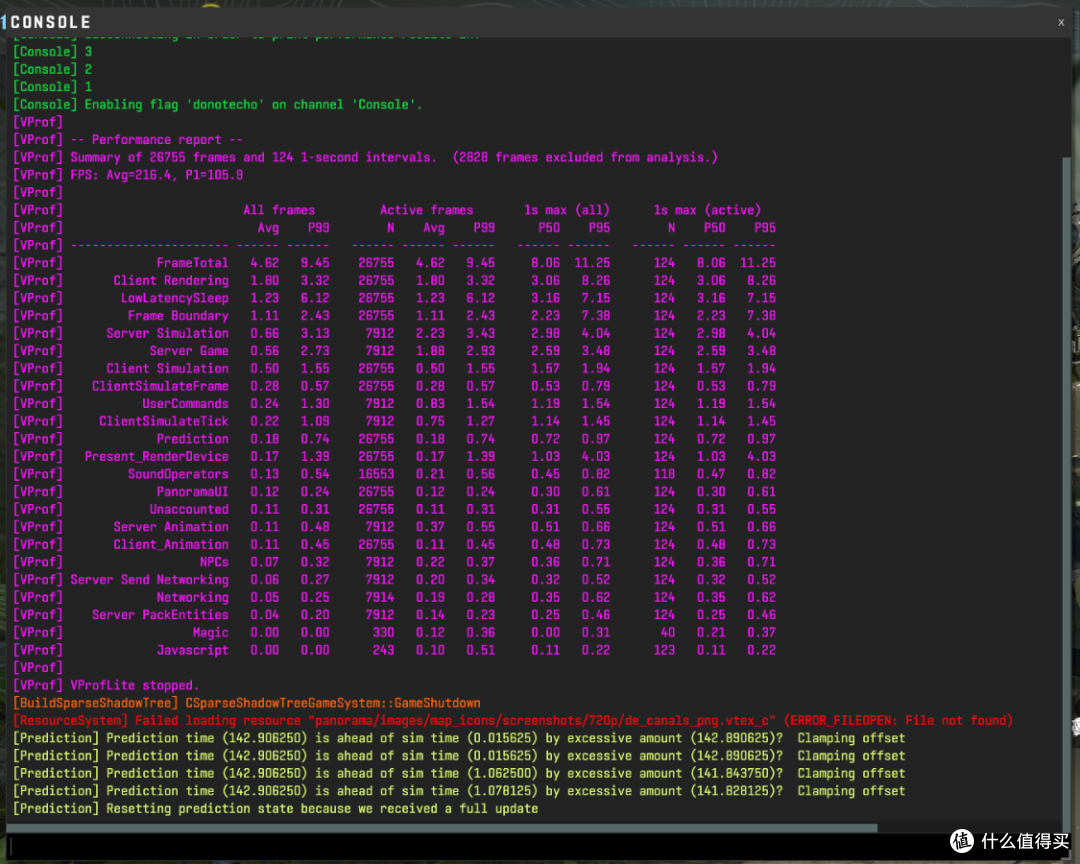Image resolution: width=1080 pixels, height=864 pixels.
Task: Click the NPCs row label
Action: pos(214,562)
